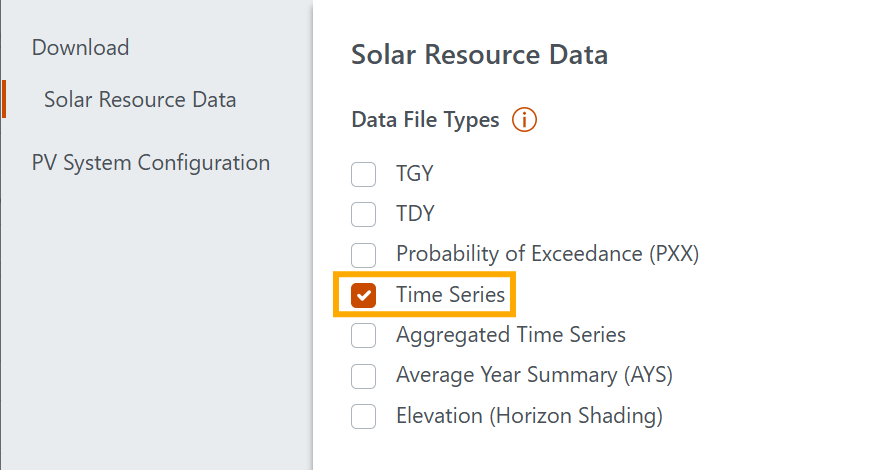The image size is (872, 470).
Task: Enable the Aggregated Time Series checkbox
Action: point(364,335)
